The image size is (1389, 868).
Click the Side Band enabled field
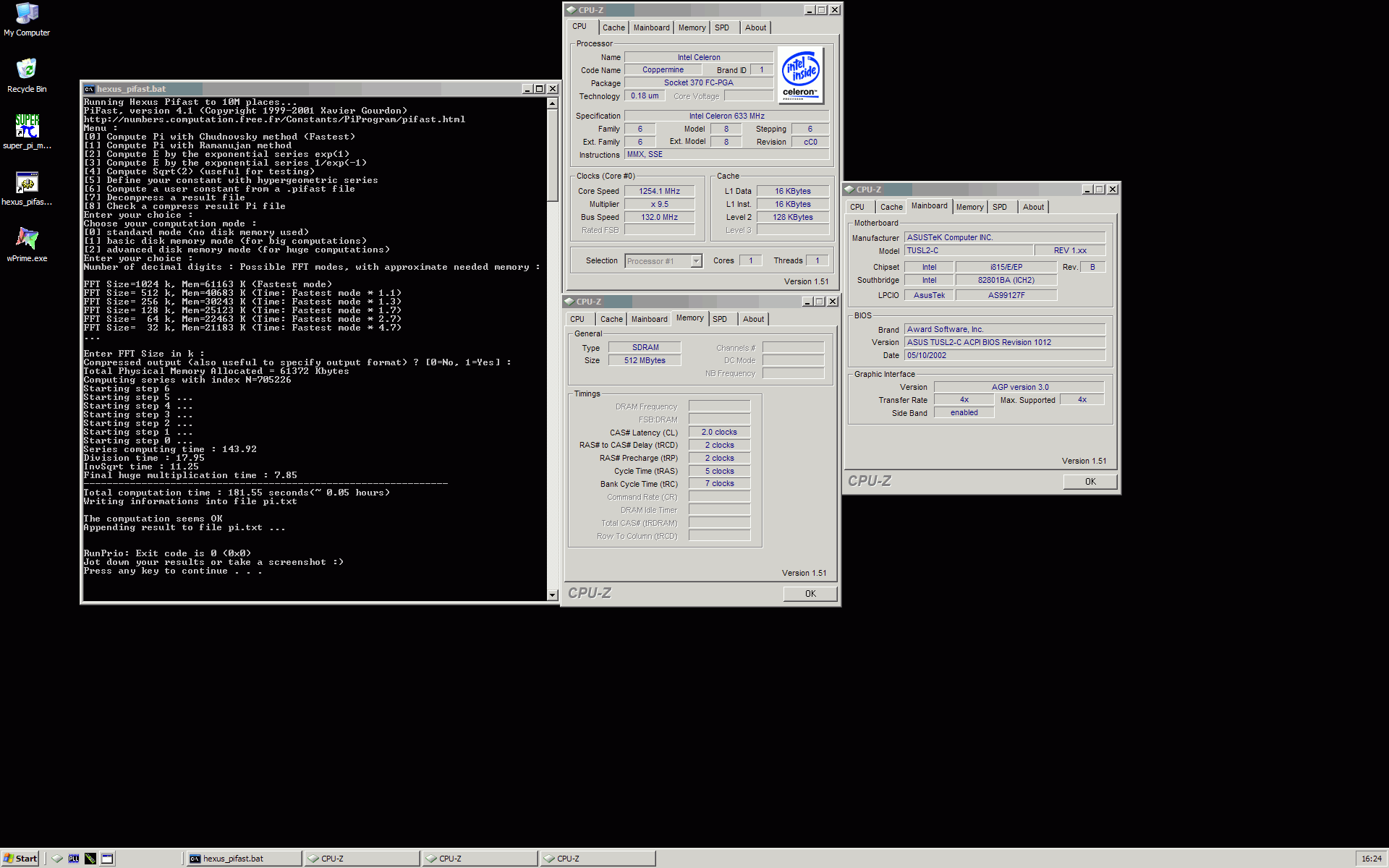[964, 413]
